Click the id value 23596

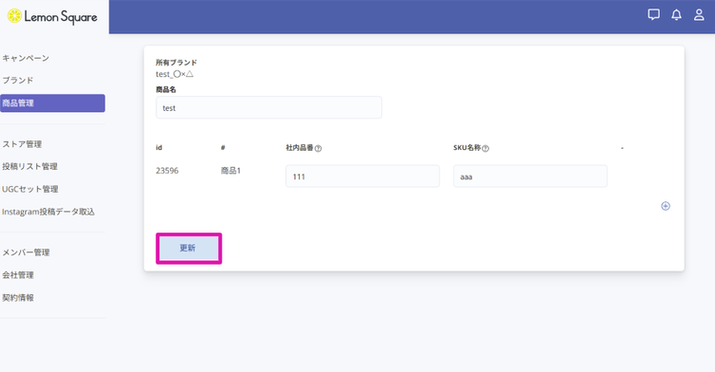(167, 170)
